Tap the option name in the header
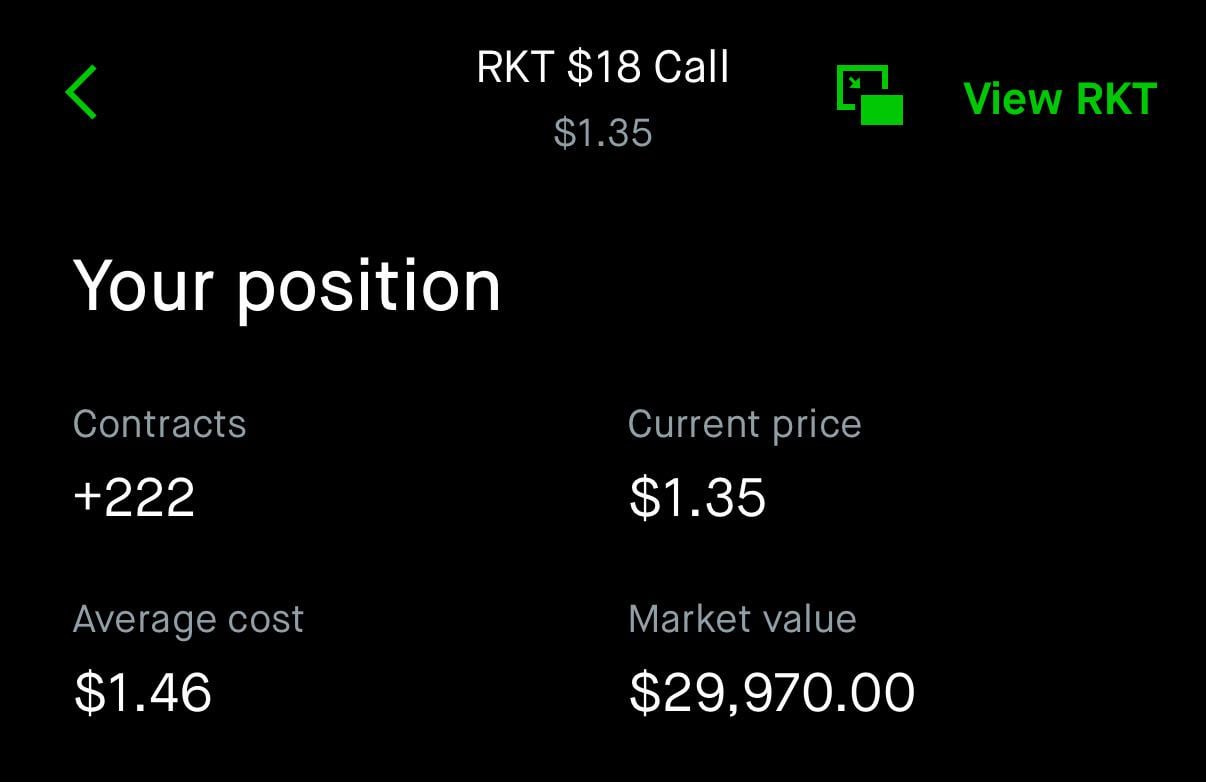The height and width of the screenshot is (782, 1206). [x=603, y=68]
